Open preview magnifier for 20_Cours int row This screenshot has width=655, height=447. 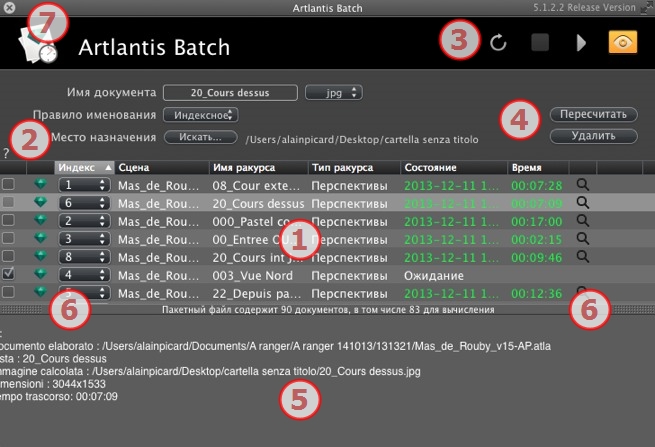(583, 257)
